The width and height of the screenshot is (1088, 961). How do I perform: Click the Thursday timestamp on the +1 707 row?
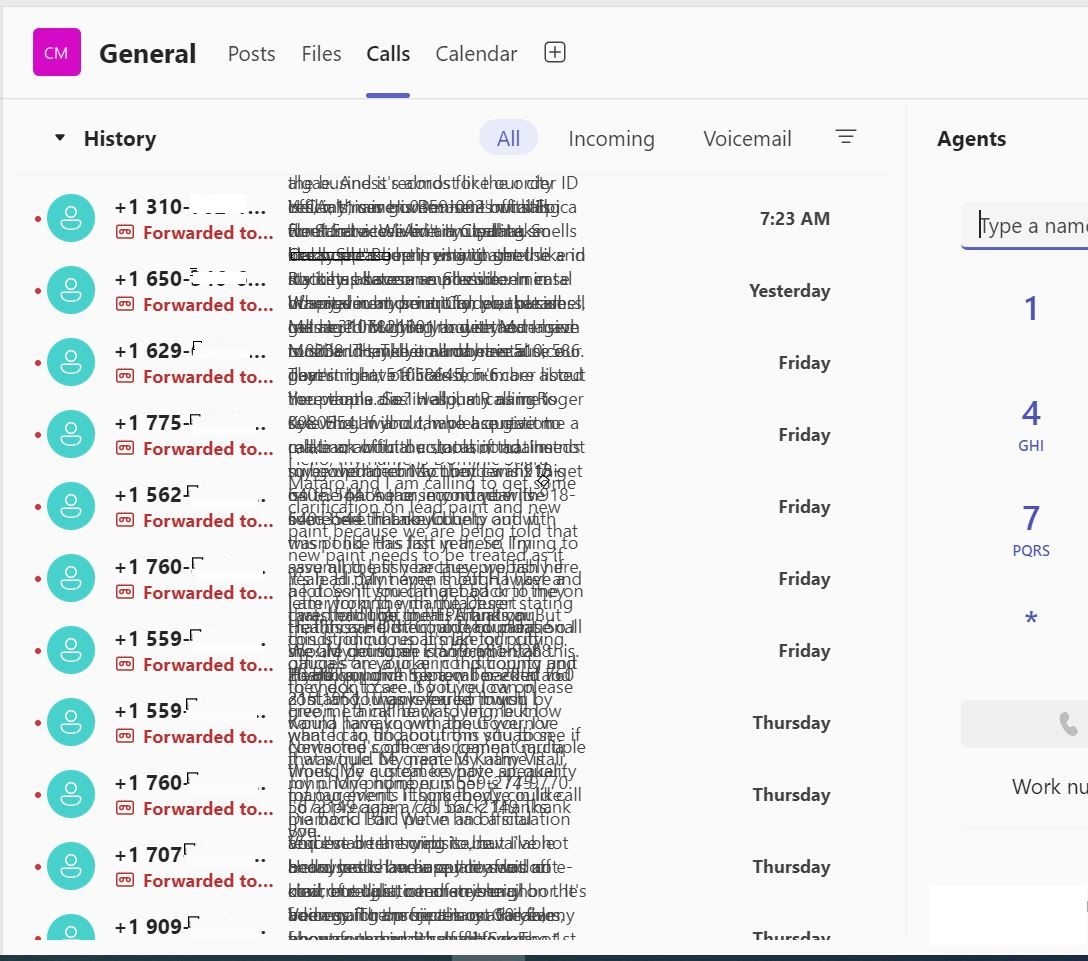click(x=791, y=867)
